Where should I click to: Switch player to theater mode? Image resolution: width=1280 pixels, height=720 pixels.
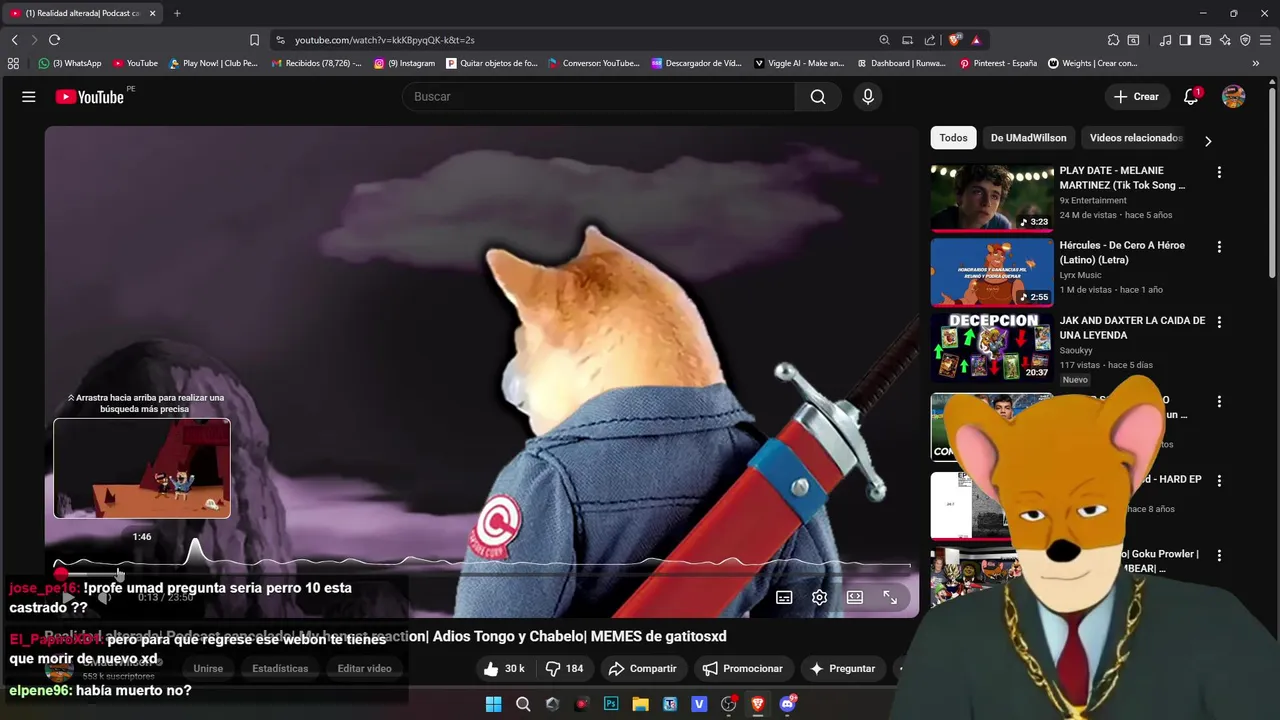[x=855, y=597]
